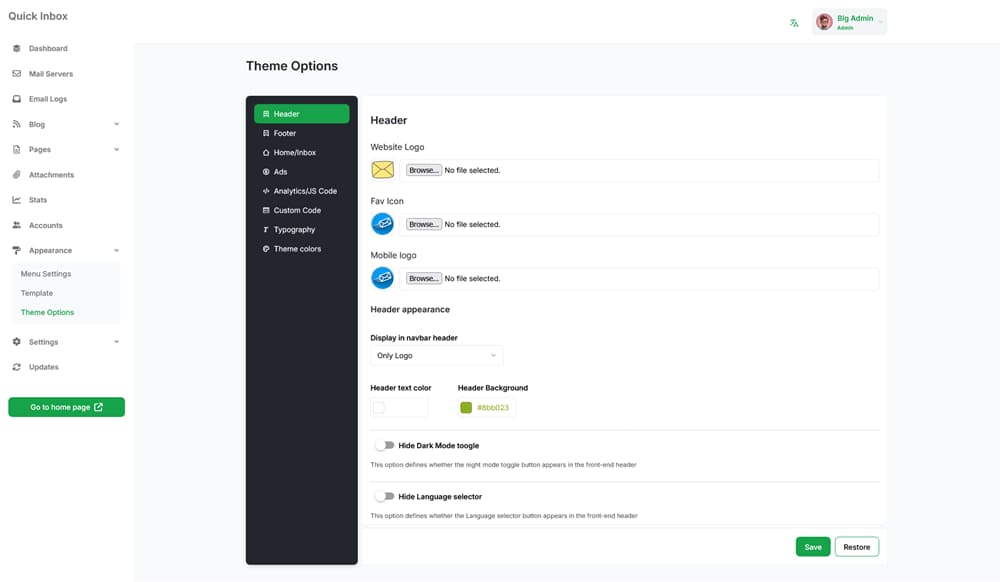Click the external link icon on home button
The height and width of the screenshot is (582, 1000).
pos(98,407)
